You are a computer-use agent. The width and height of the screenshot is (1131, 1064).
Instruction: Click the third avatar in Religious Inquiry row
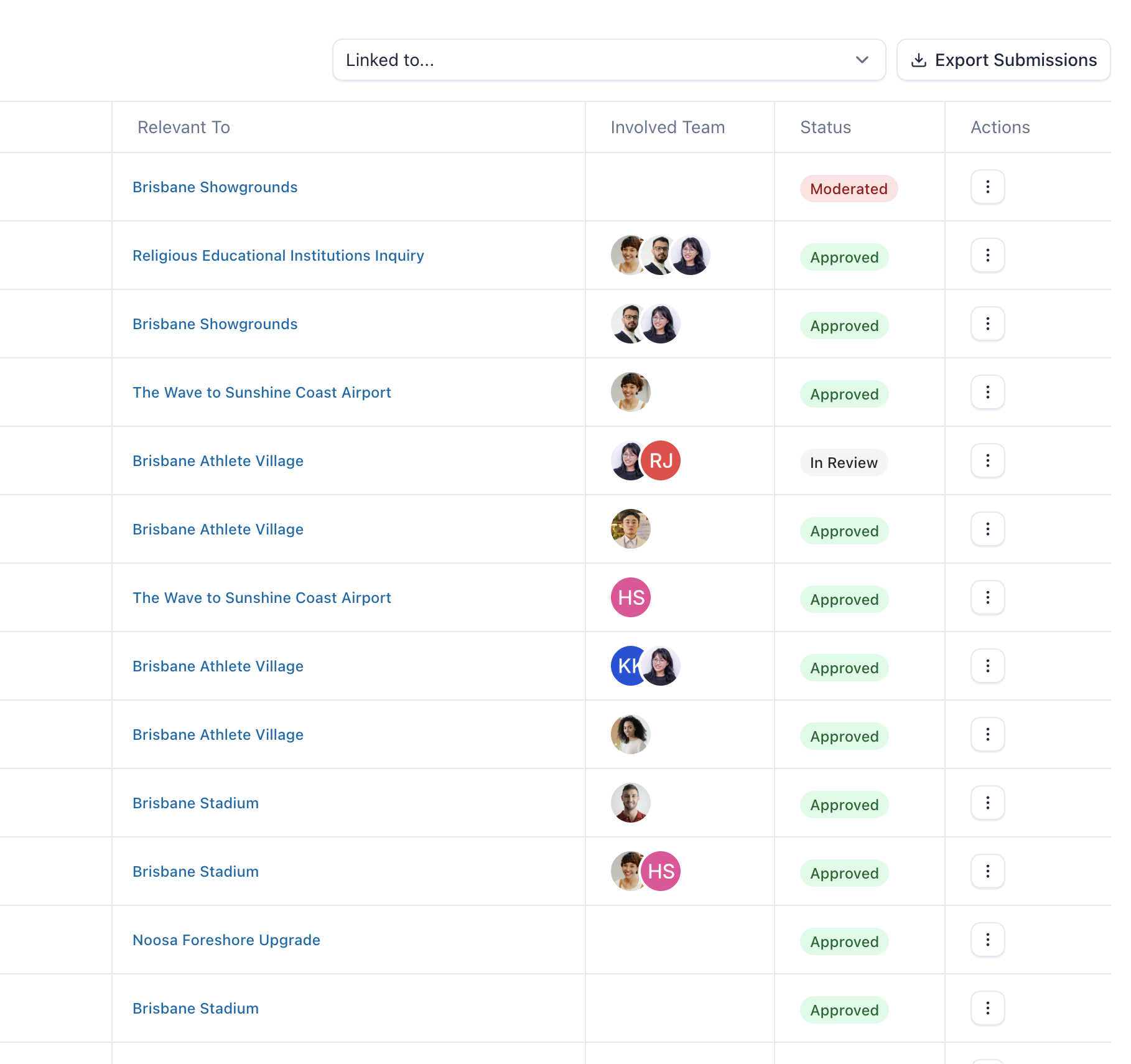click(x=691, y=255)
